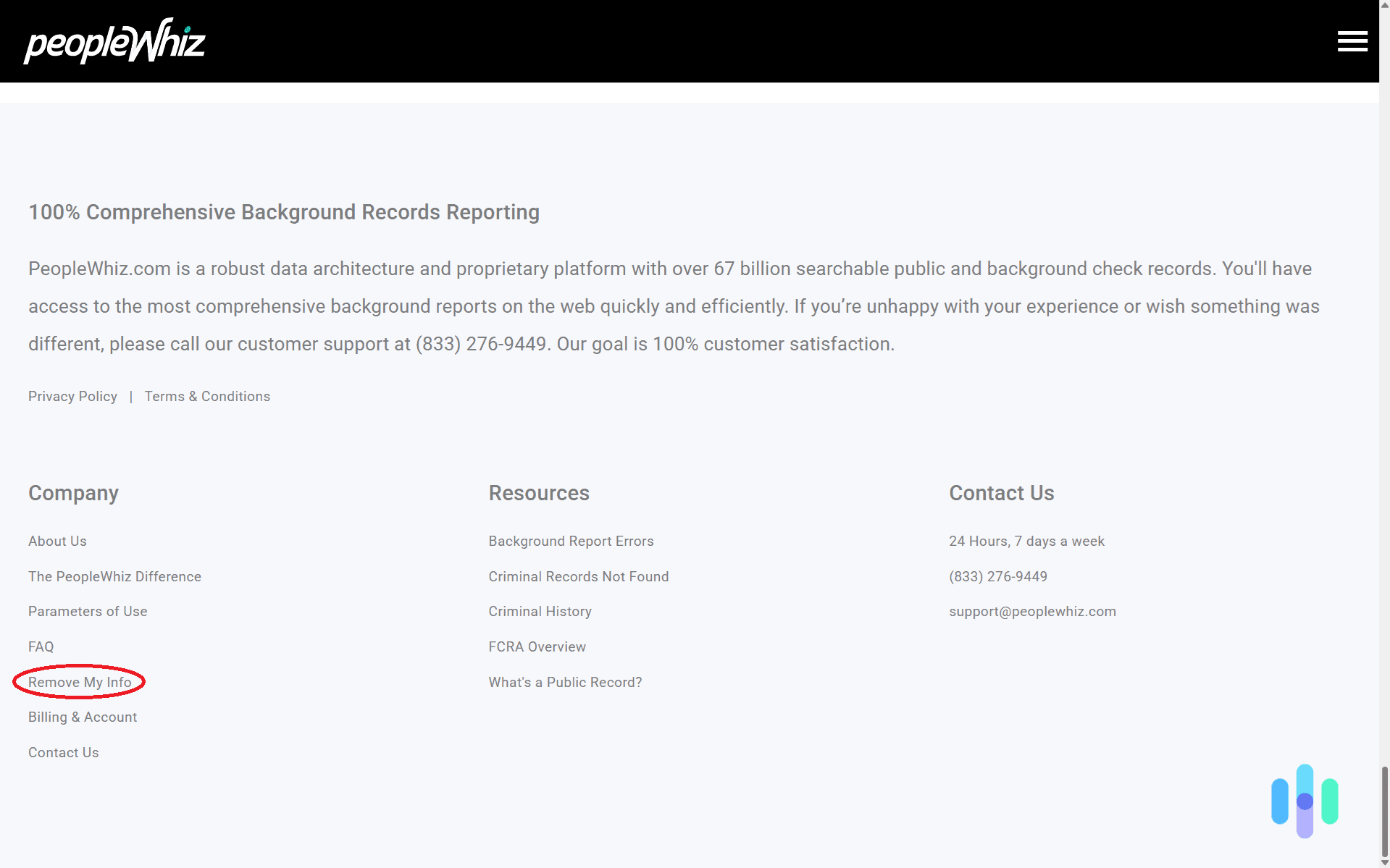This screenshot has width=1390, height=868.
Task: Open the floating chat widget icon
Action: click(1304, 801)
